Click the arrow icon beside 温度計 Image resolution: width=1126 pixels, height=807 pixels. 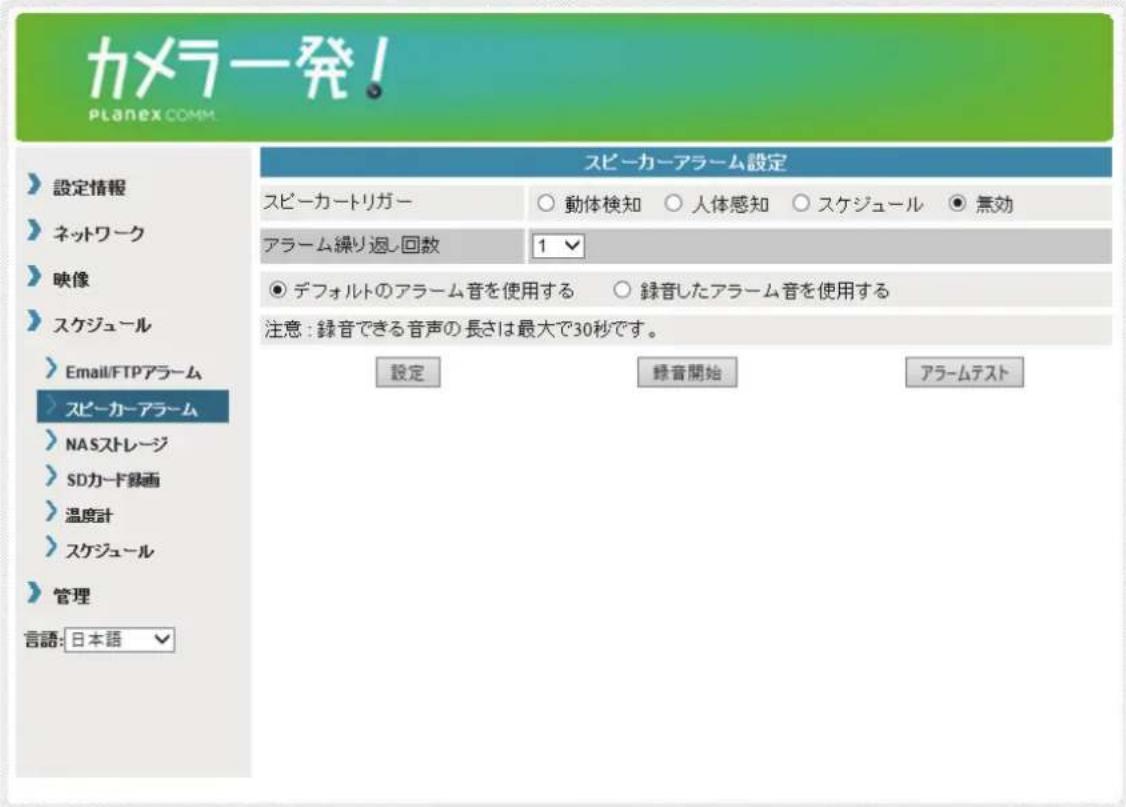coord(50,512)
